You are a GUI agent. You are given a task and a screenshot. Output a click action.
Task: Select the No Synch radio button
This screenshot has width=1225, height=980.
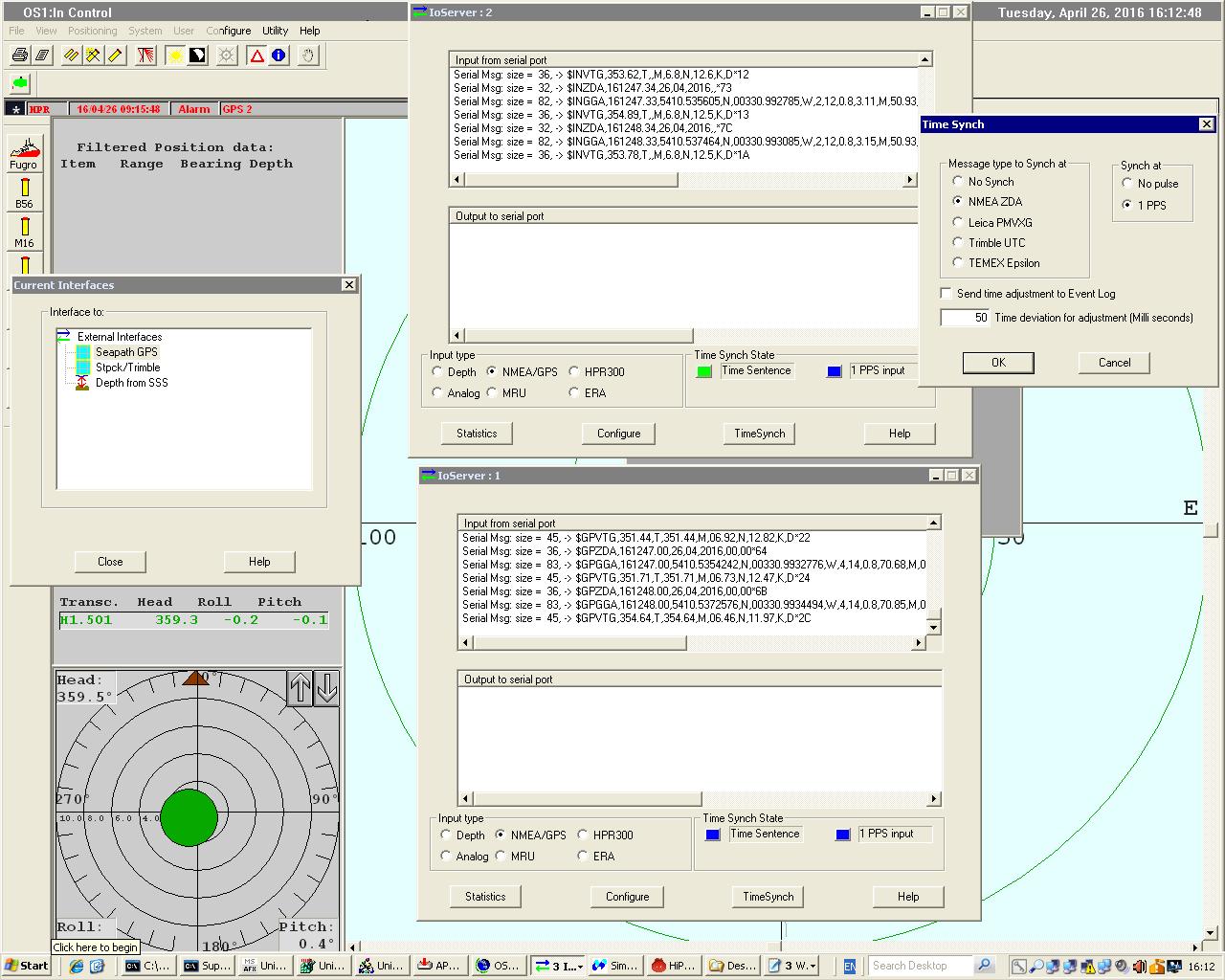pyautogui.click(x=958, y=181)
